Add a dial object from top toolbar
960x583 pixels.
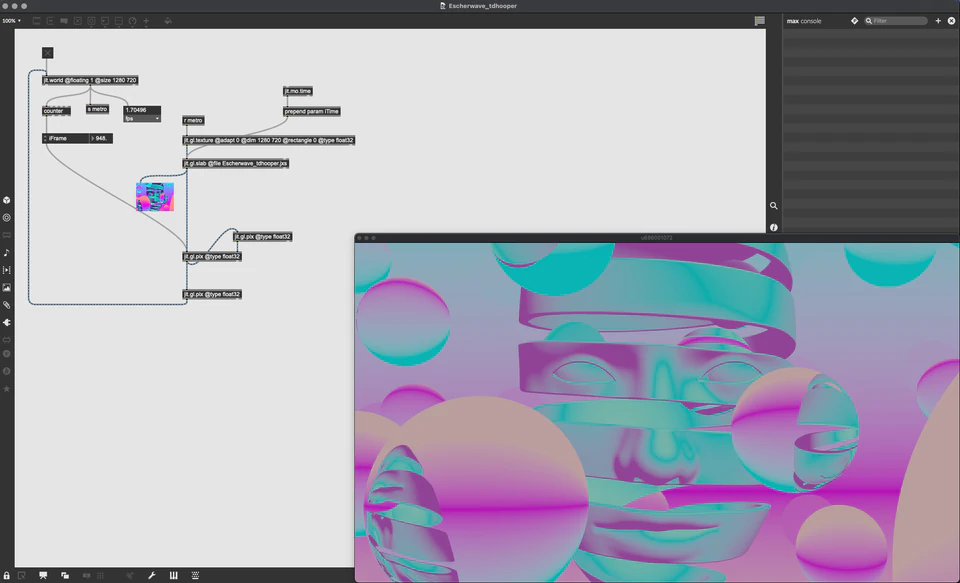point(132,21)
